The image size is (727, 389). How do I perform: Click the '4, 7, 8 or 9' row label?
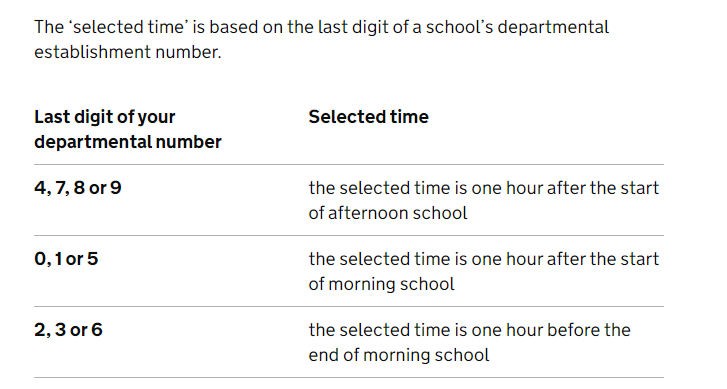[78, 188]
